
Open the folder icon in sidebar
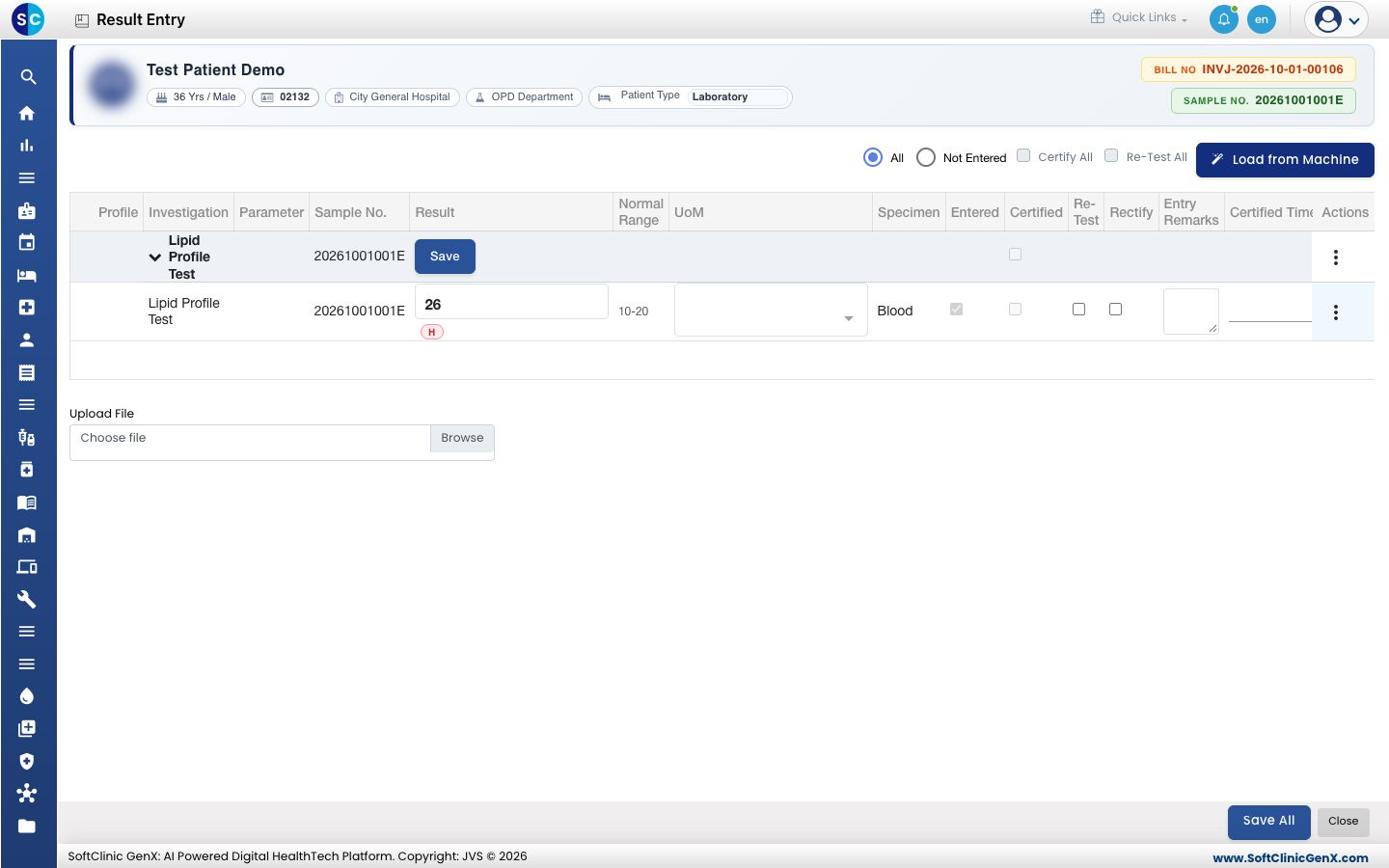(x=27, y=826)
